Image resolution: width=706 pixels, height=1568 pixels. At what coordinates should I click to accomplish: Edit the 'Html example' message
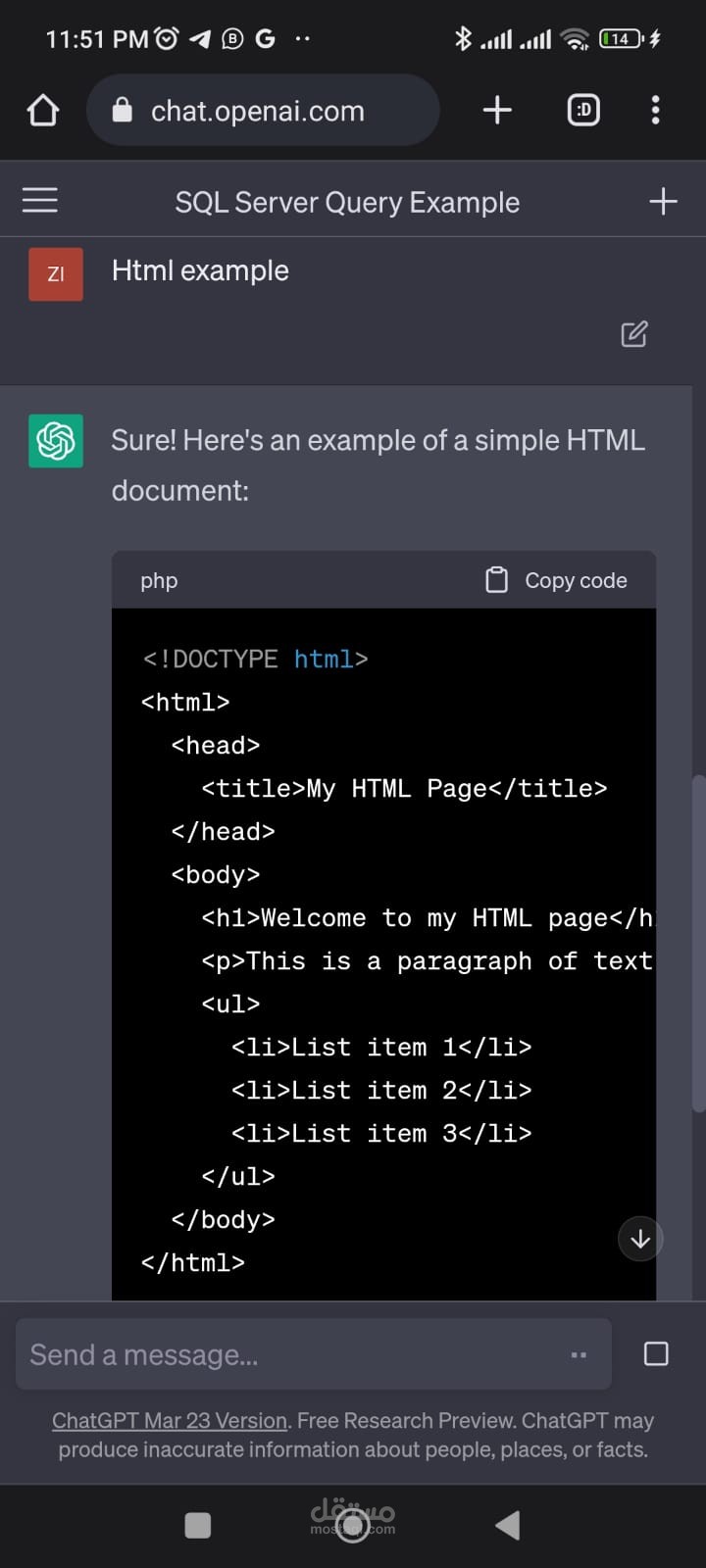click(x=634, y=334)
